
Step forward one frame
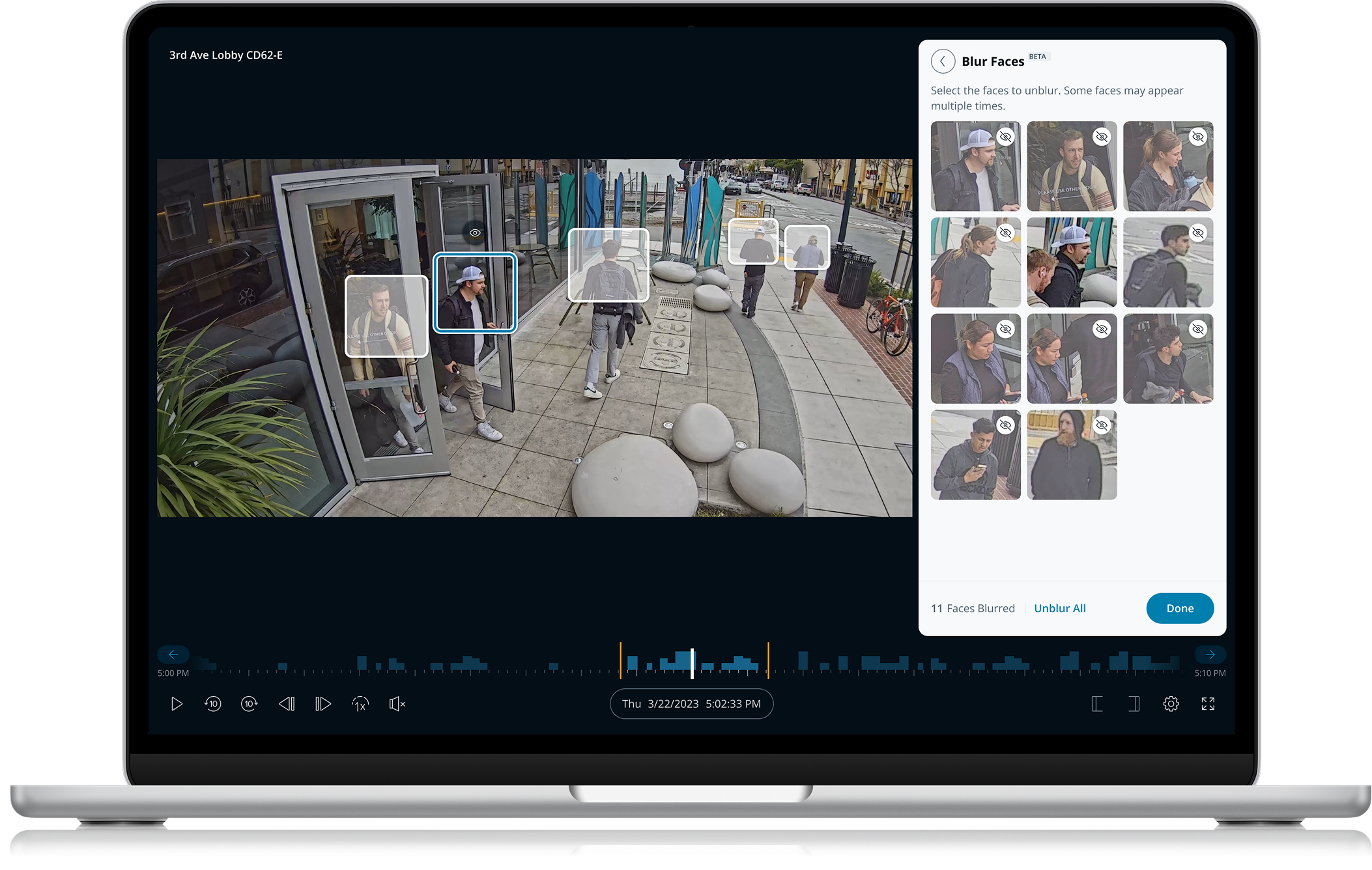[x=322, y=704]
